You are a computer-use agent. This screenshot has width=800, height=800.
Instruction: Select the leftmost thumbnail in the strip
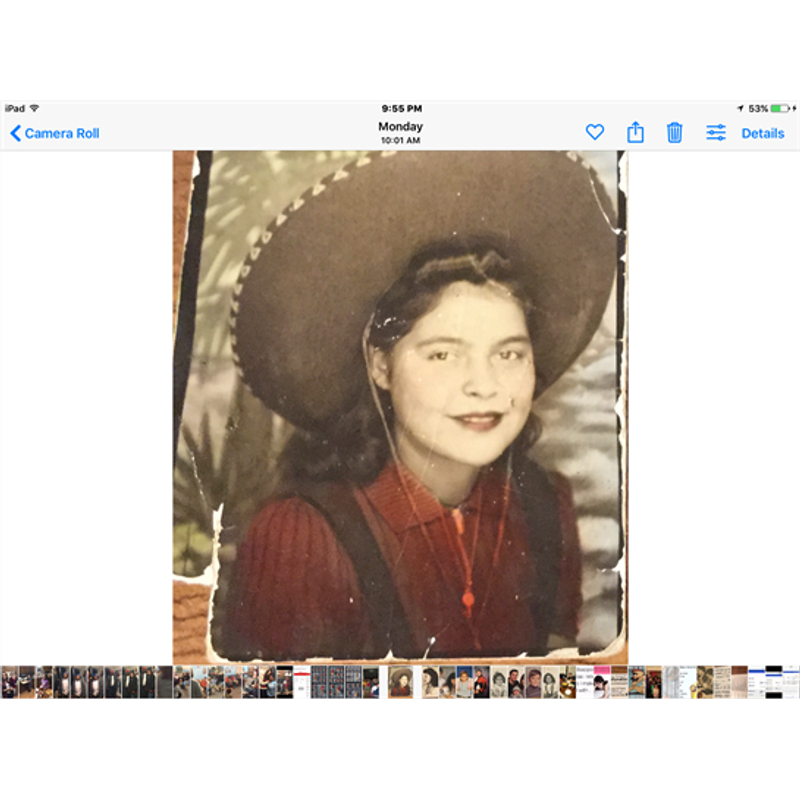click(8, 682)
